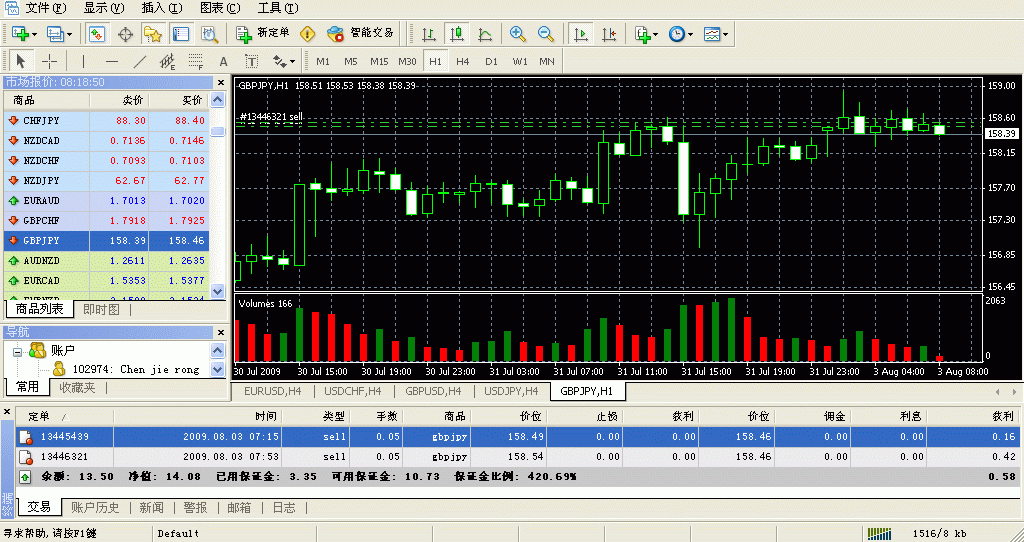1024x542 pixels.
Task: Select the crosshair cursor tool
Action: click(x=49, y=61)
